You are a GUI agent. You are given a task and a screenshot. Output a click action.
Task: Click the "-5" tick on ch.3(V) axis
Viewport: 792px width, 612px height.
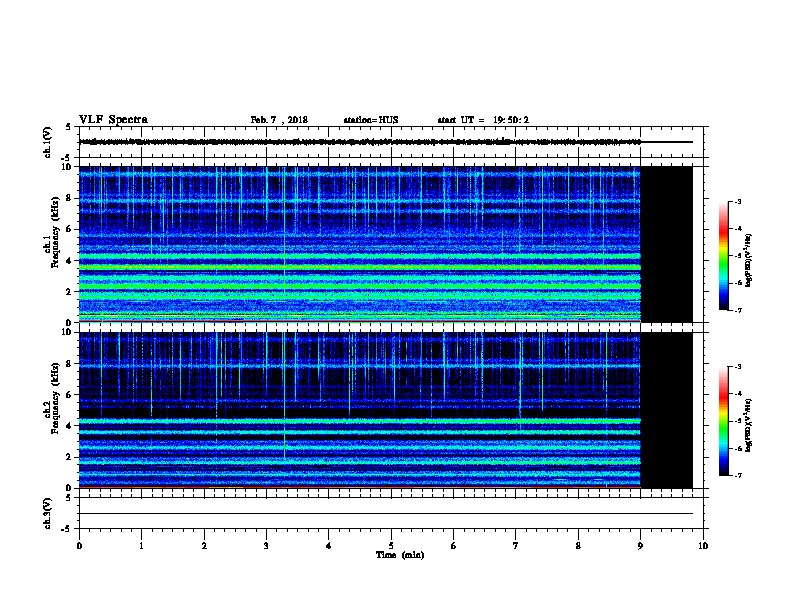click(x=67, y=529)
